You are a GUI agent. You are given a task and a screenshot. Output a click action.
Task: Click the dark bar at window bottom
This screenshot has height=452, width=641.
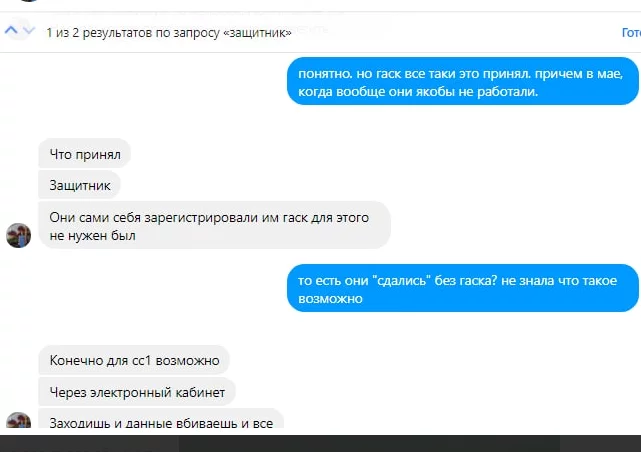pos(320,443)
